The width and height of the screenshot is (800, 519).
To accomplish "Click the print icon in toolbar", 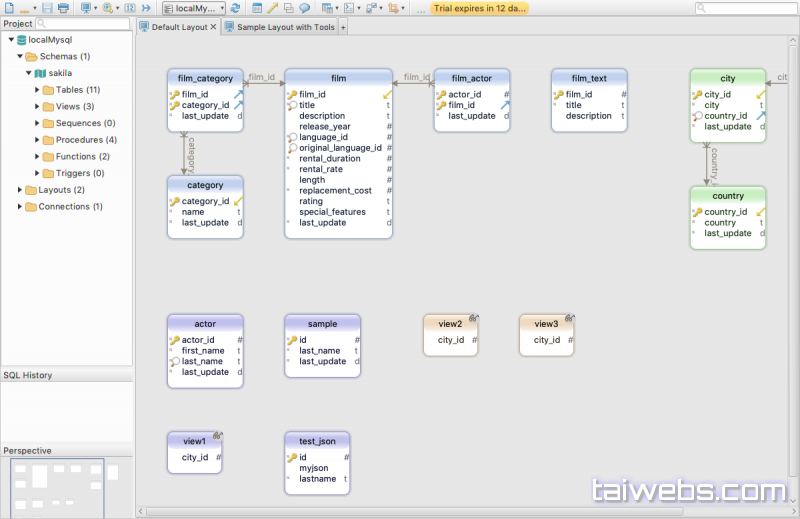I will click(63, 8).
